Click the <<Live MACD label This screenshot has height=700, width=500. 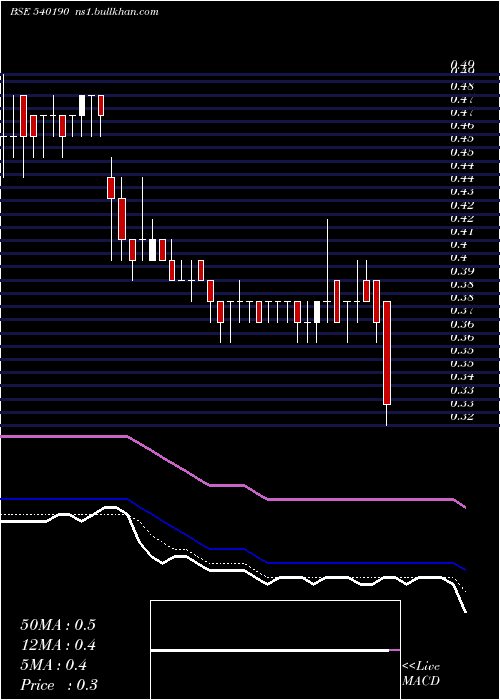[x=421, y=673]
